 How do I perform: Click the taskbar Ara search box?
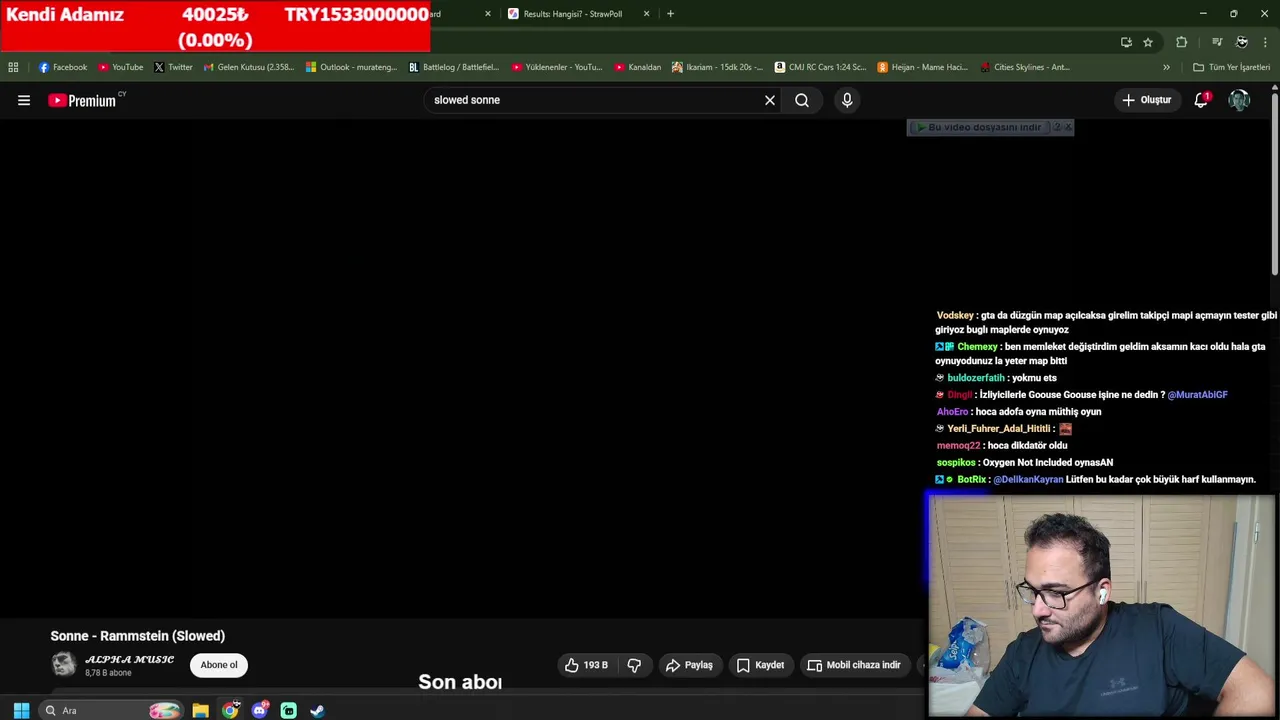[x=111, y=710]
